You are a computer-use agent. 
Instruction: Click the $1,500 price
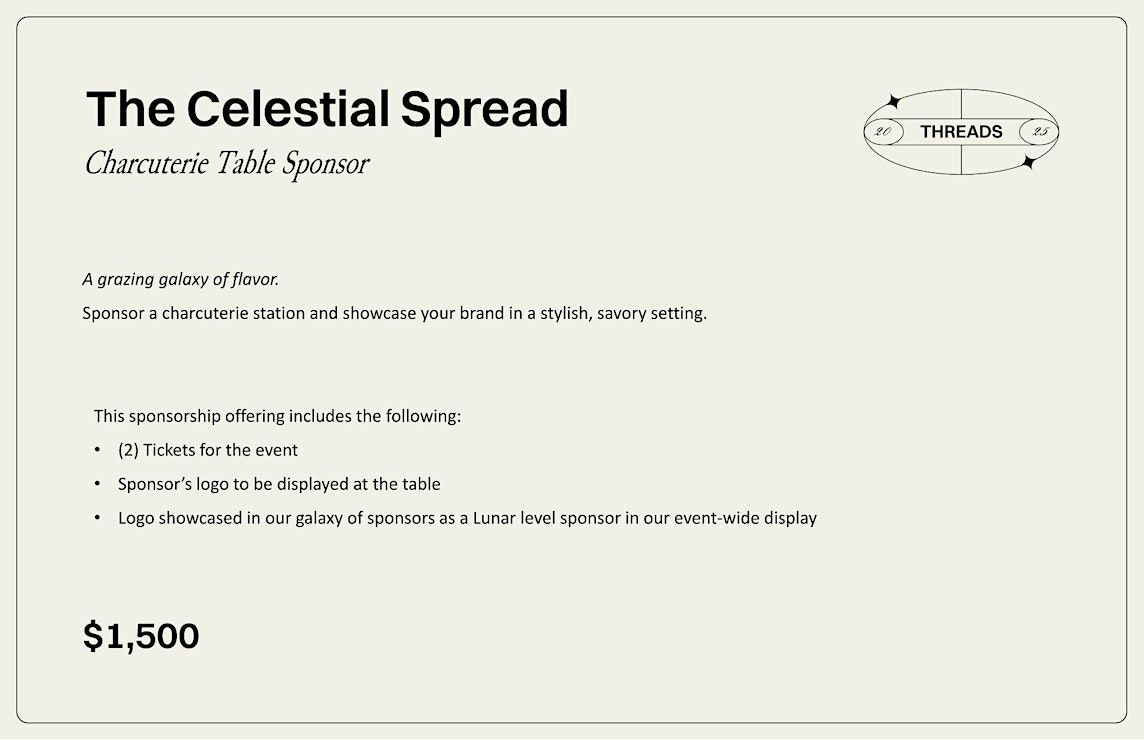(x=141, y=636)
